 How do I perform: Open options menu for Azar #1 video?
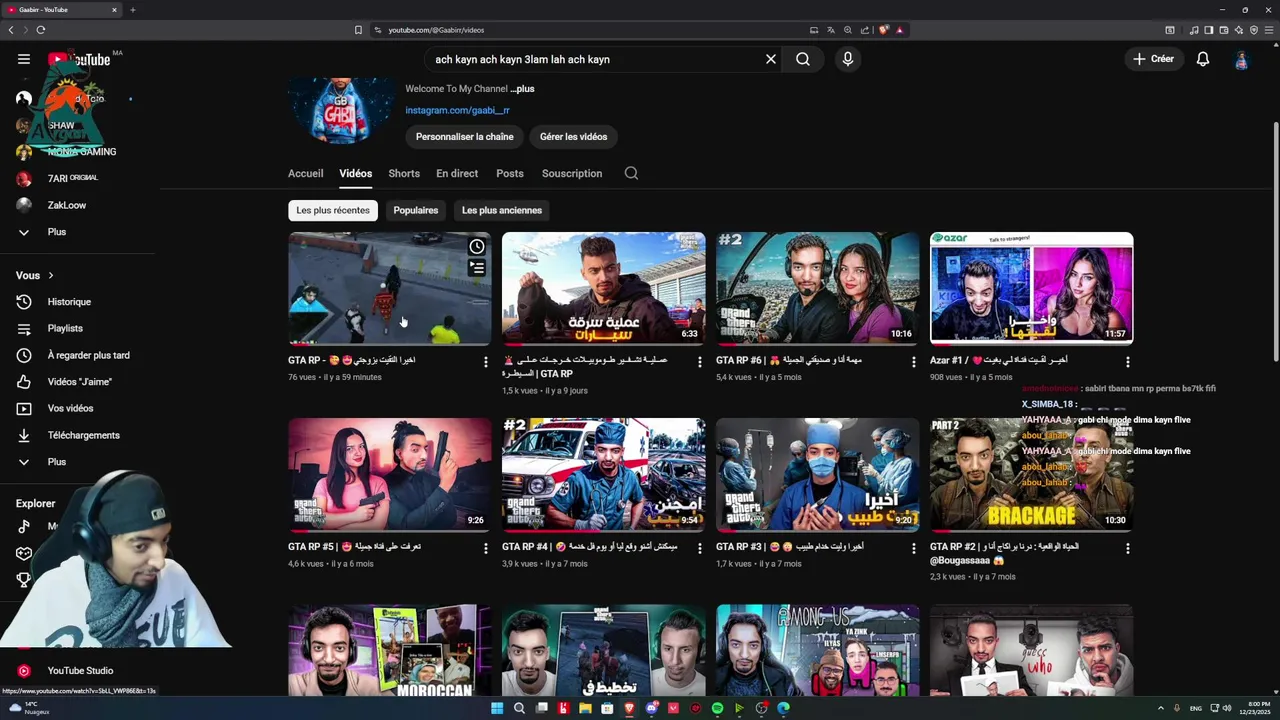pos(1128,362)
